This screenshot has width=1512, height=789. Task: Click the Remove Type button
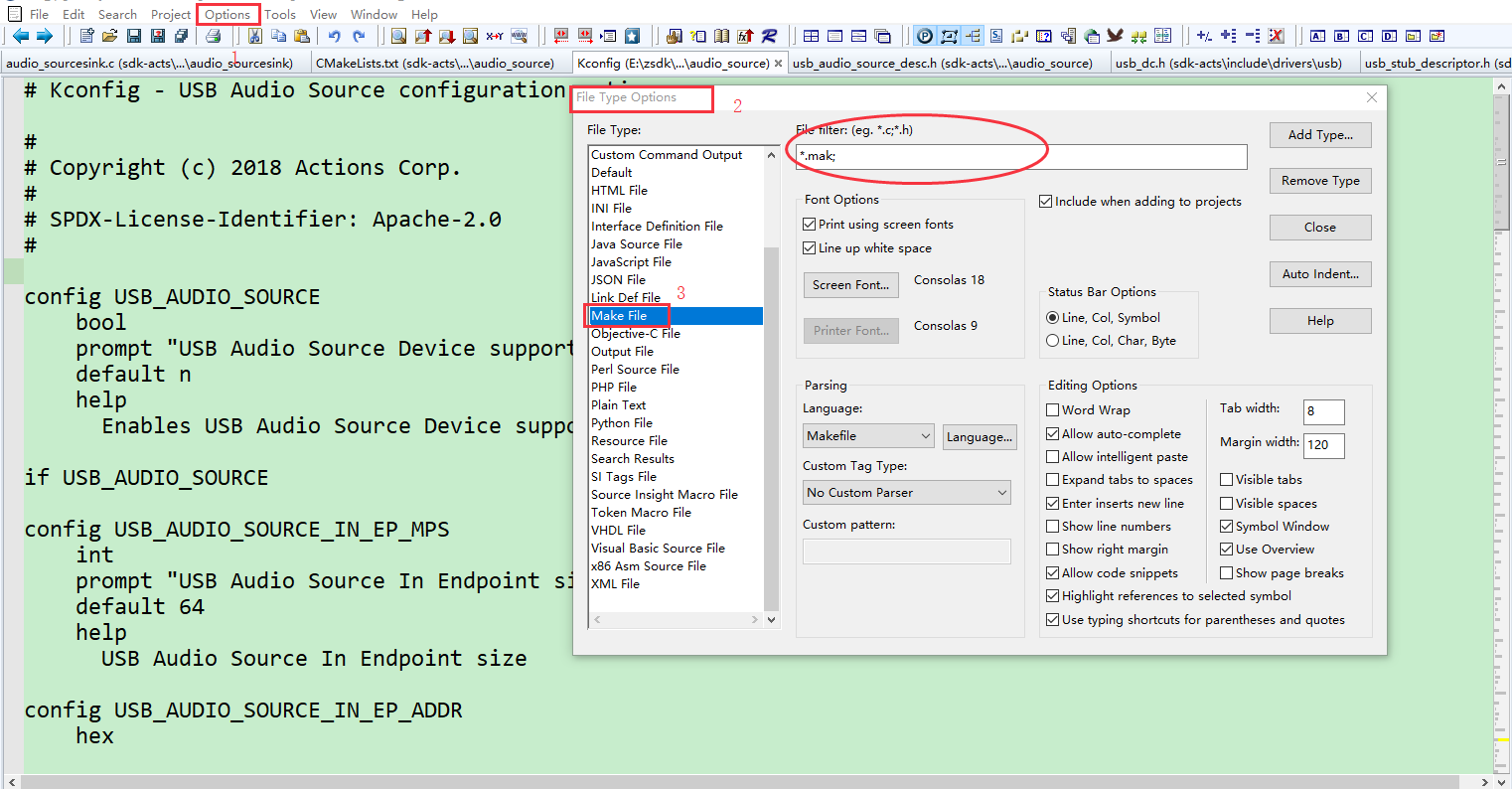coord(1319,180)
